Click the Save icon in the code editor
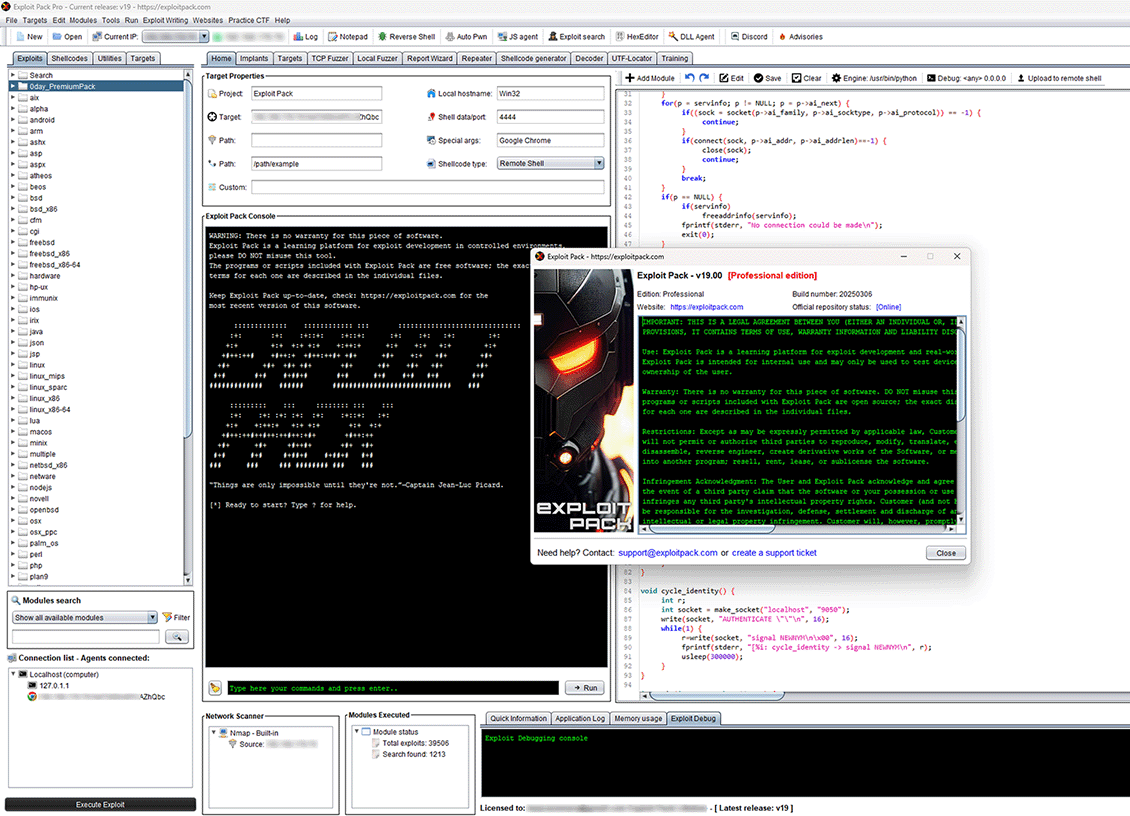The width and height of the screenshot is (1130, 816). pyautogui.click(x=760, y=78)
